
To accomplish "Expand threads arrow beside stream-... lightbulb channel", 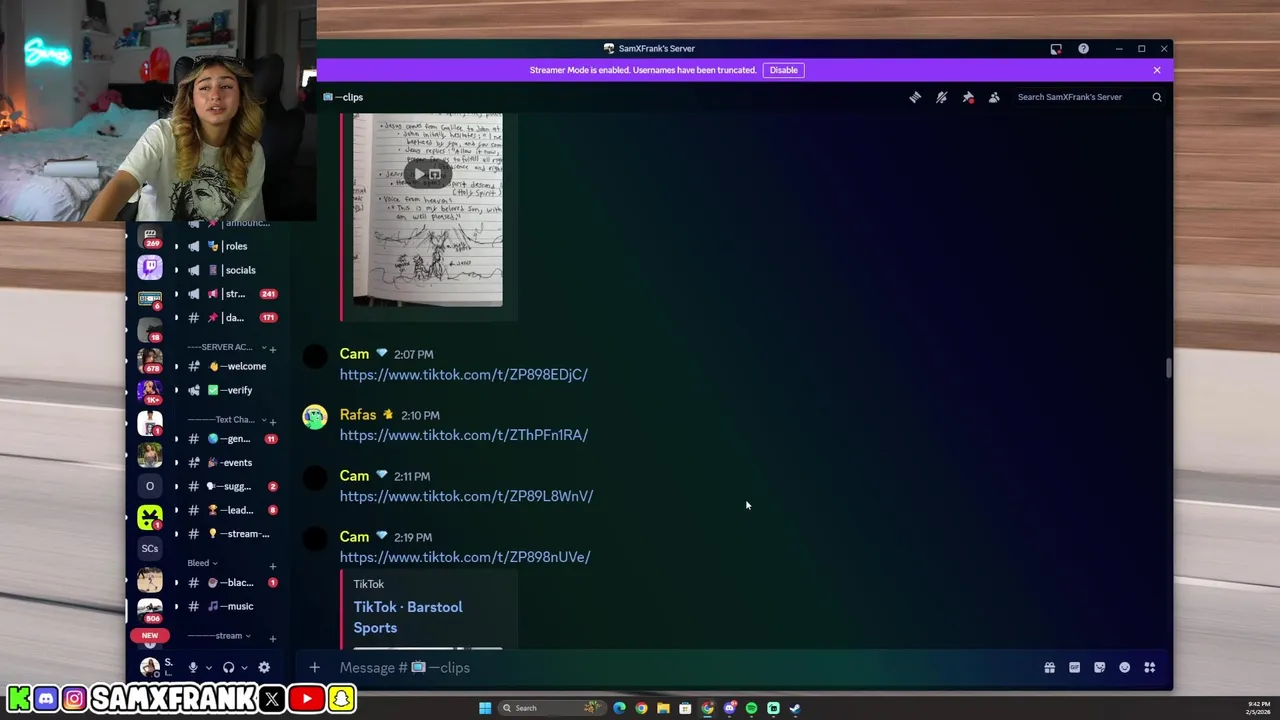I will point(177,534).
